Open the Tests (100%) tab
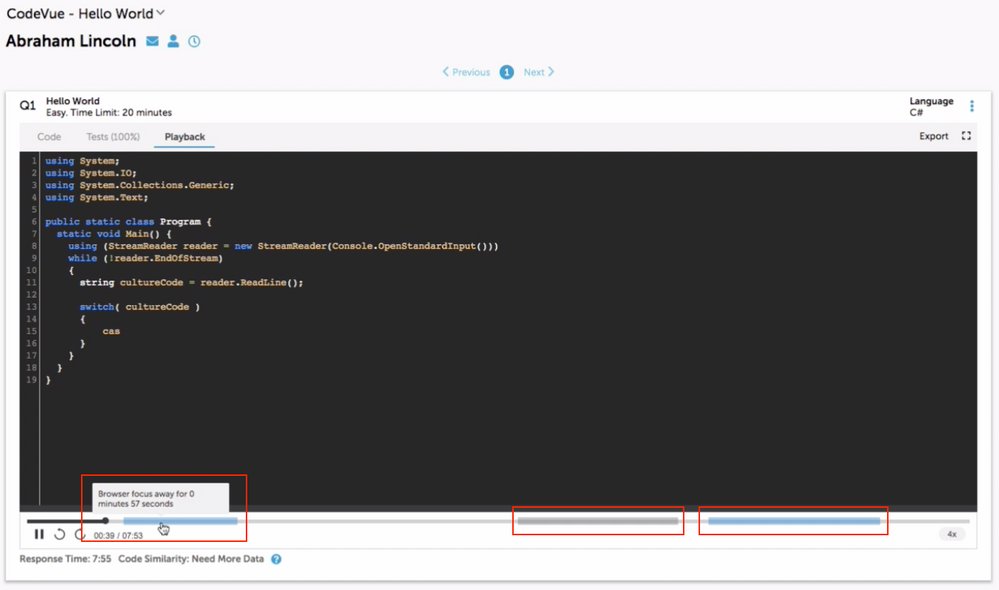 (113, 137)
